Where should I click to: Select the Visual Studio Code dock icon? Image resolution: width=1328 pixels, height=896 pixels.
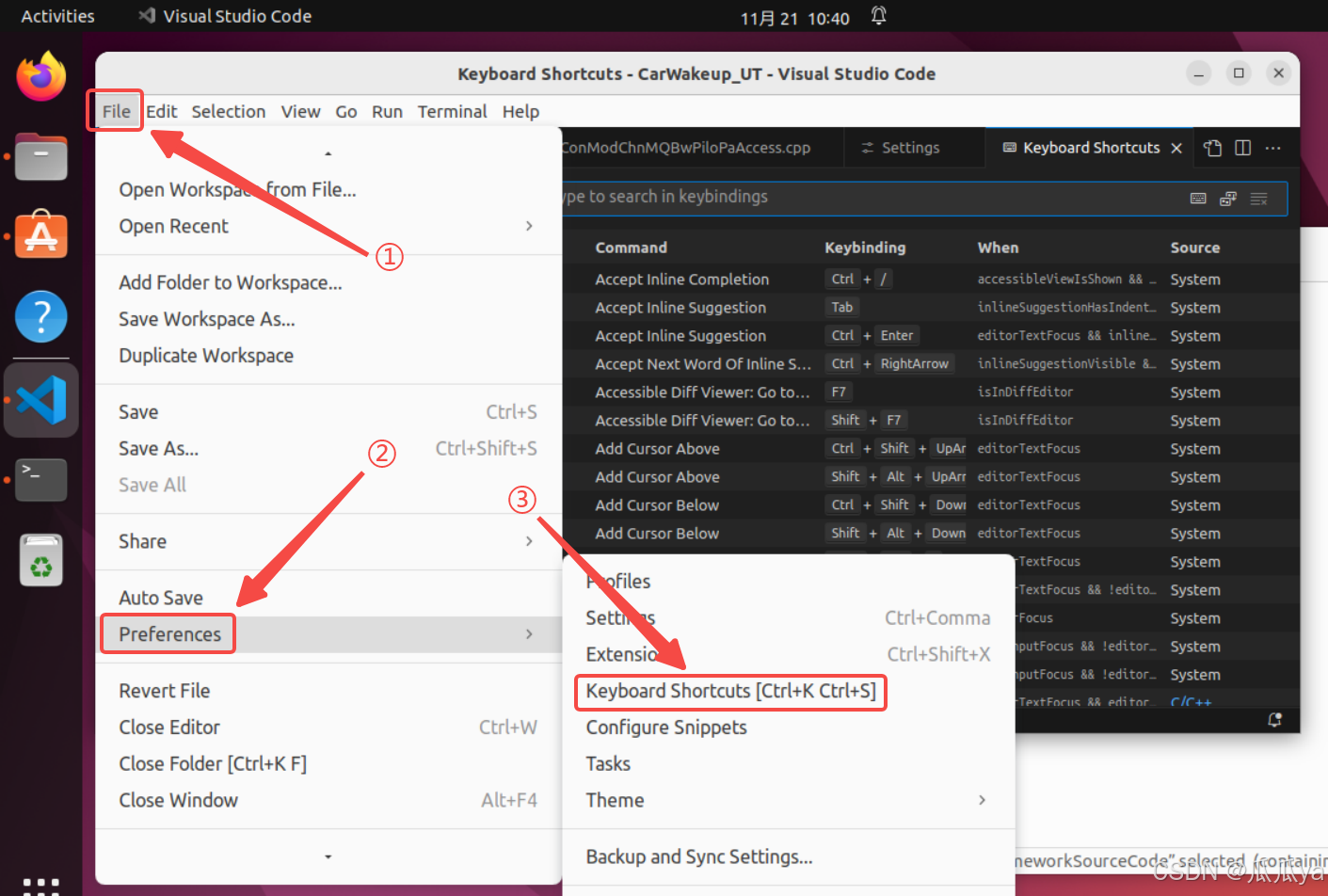(41, 399)
